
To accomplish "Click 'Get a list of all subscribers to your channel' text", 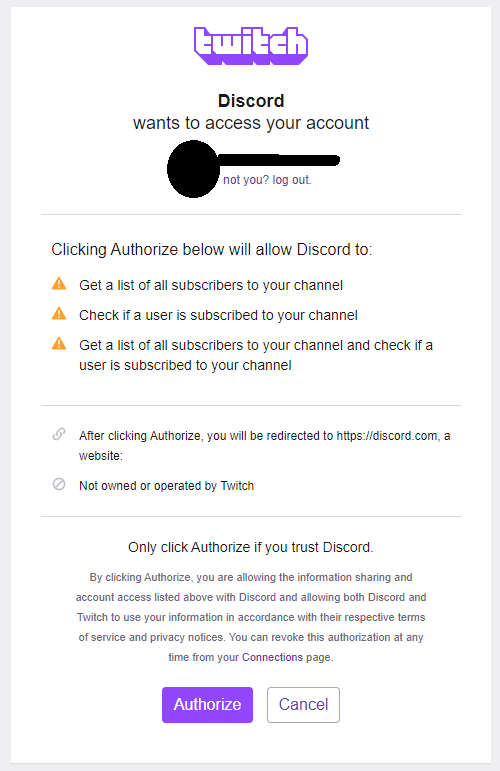I will pos(211,285).
